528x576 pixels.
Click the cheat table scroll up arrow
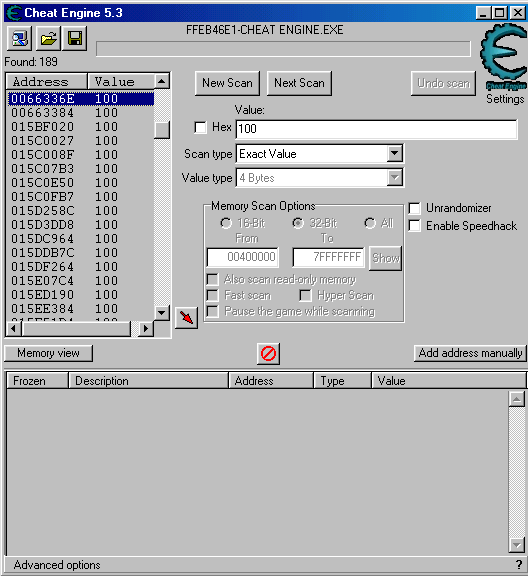[x=517, y=399]
